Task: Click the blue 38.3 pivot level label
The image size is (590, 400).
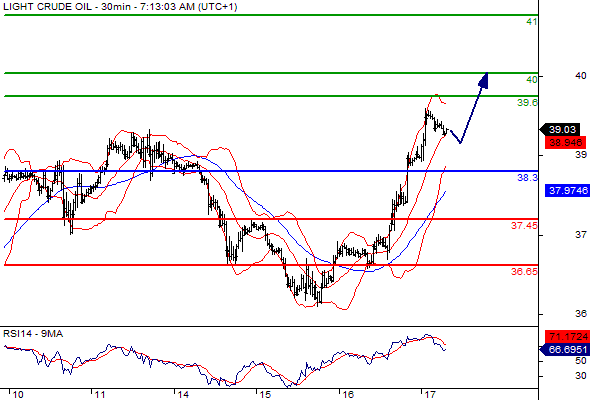Action: 528,178
